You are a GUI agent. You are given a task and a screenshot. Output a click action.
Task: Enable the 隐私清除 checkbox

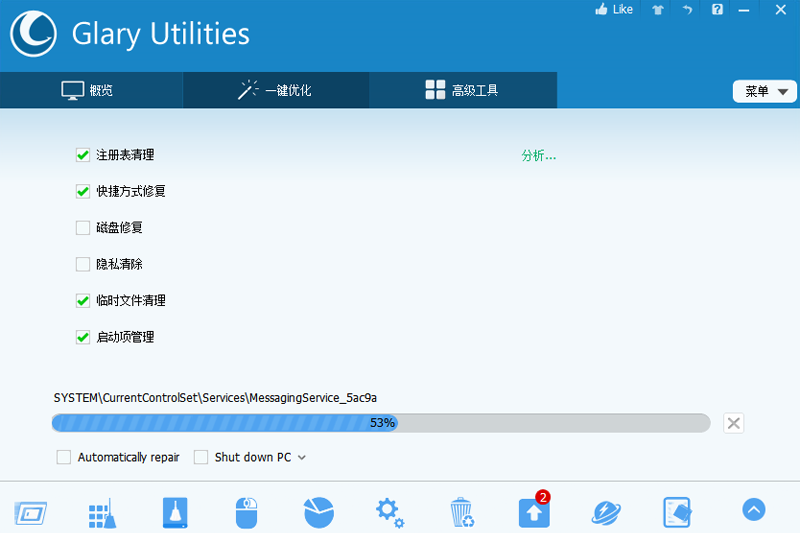click(x=83, y=264)
